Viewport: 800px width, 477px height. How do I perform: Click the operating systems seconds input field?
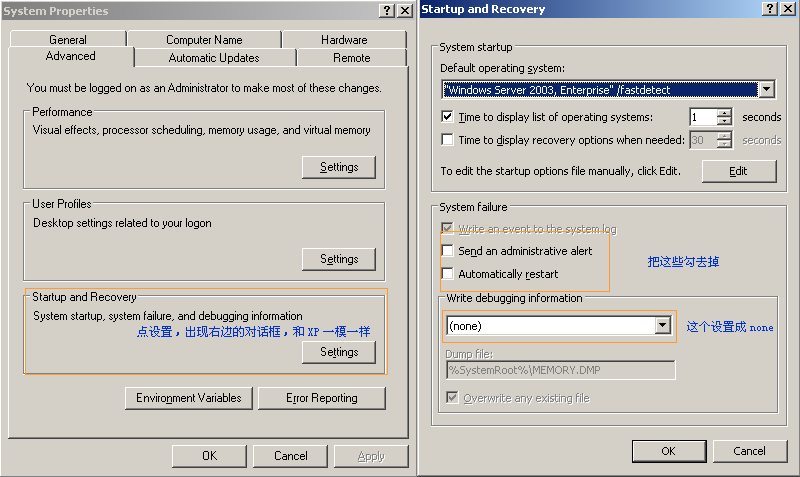click(703, 118)
